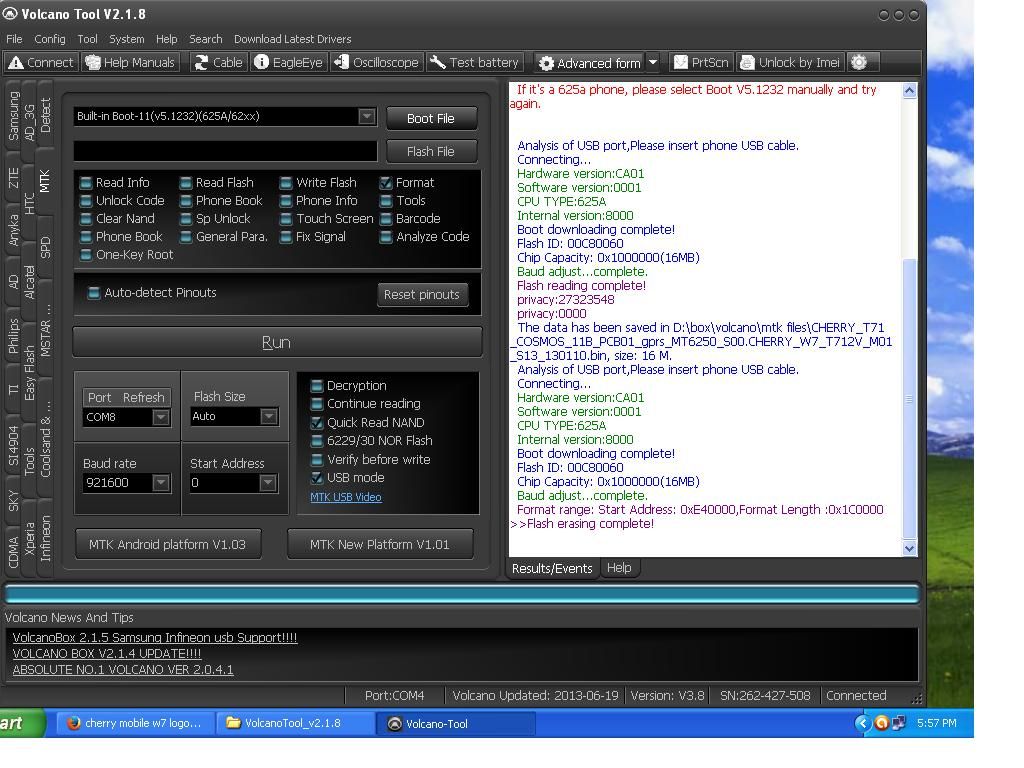Open the Config menu
1024x768 pixels.
click(x=49, y=39)
